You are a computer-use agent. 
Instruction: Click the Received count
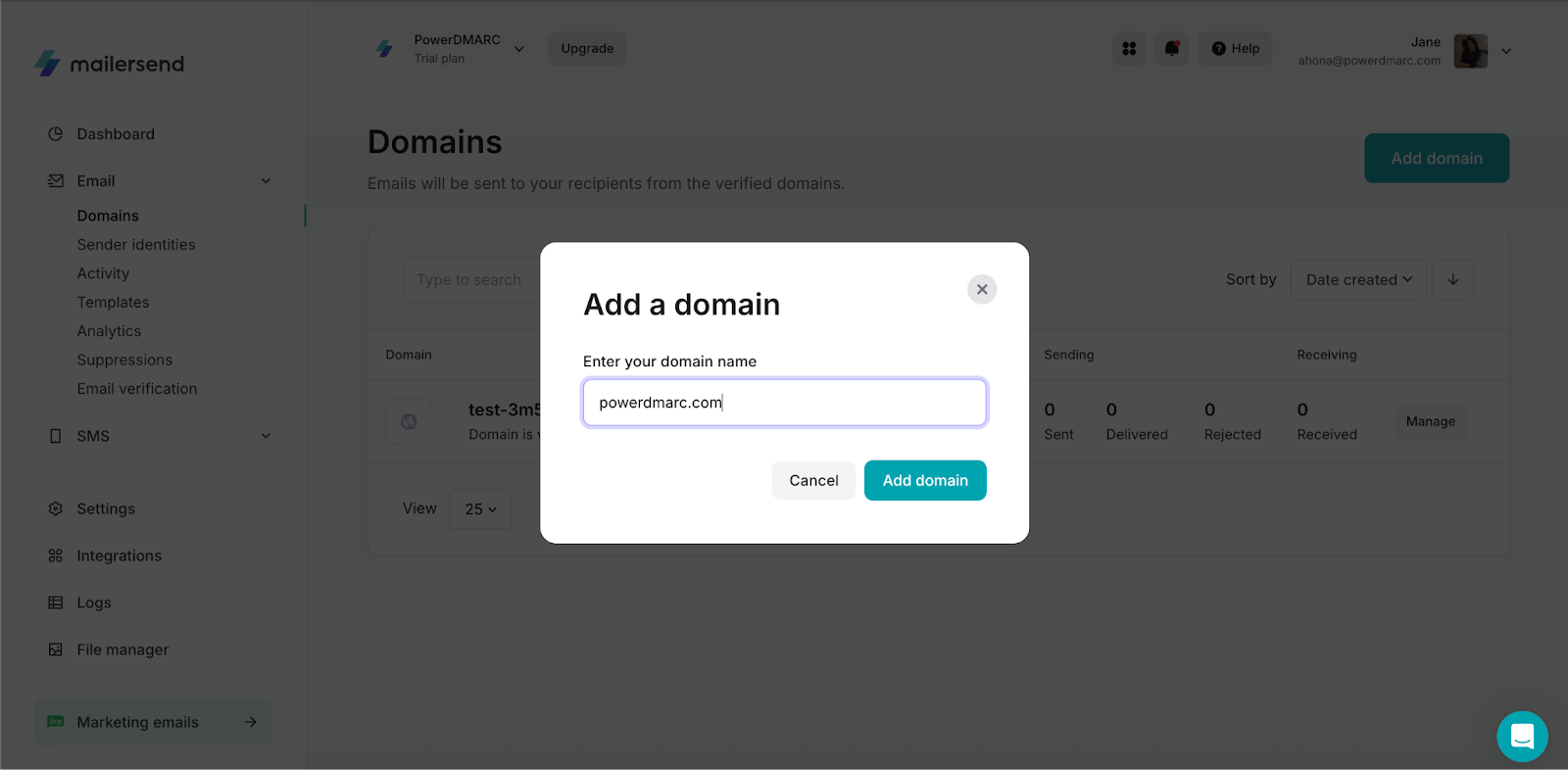(1302, 409)
